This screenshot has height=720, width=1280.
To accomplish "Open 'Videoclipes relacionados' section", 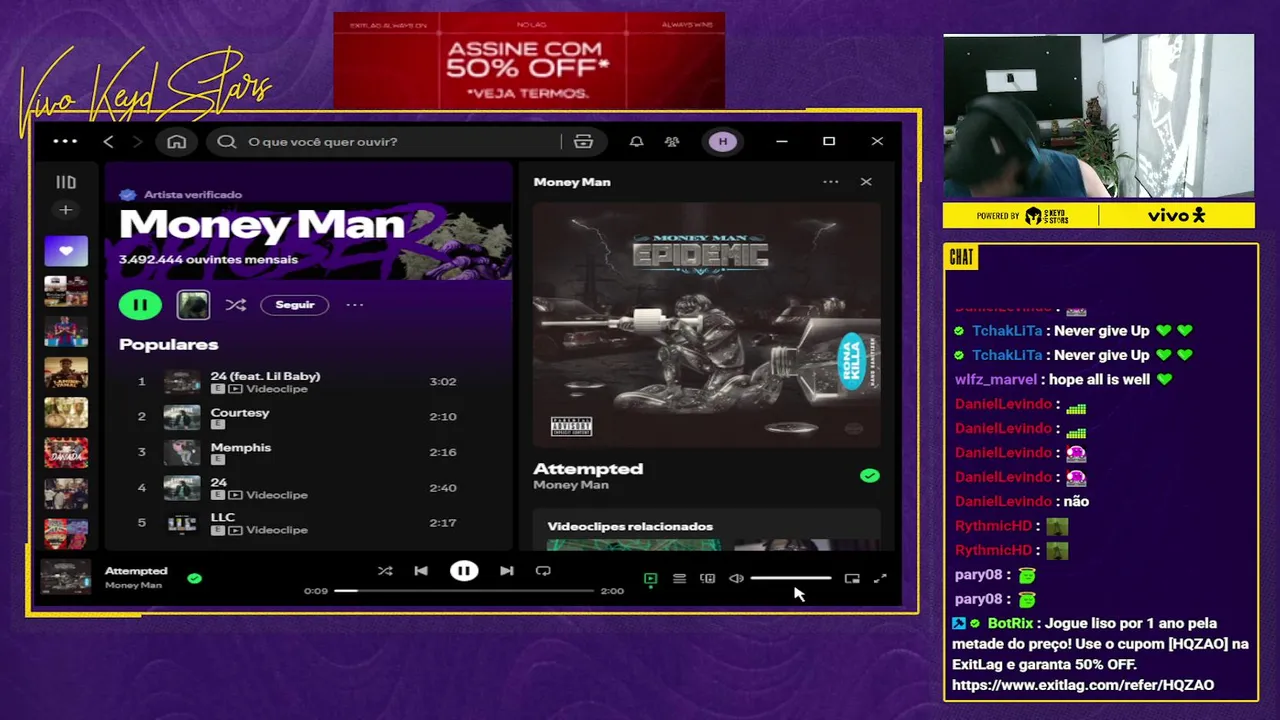I will [630, 526].
